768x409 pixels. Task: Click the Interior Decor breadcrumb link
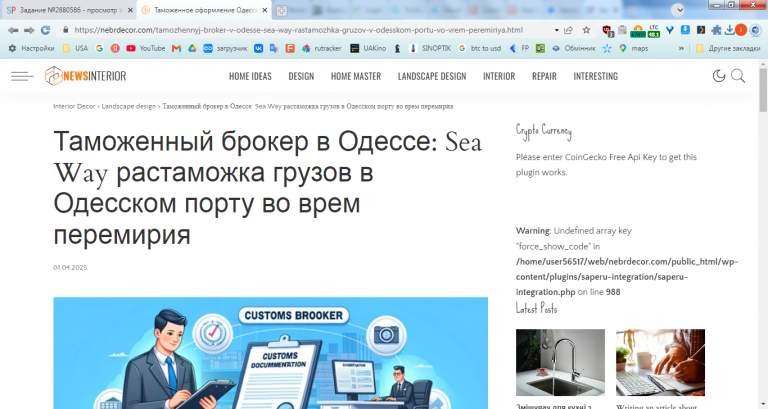click(74, 106)
